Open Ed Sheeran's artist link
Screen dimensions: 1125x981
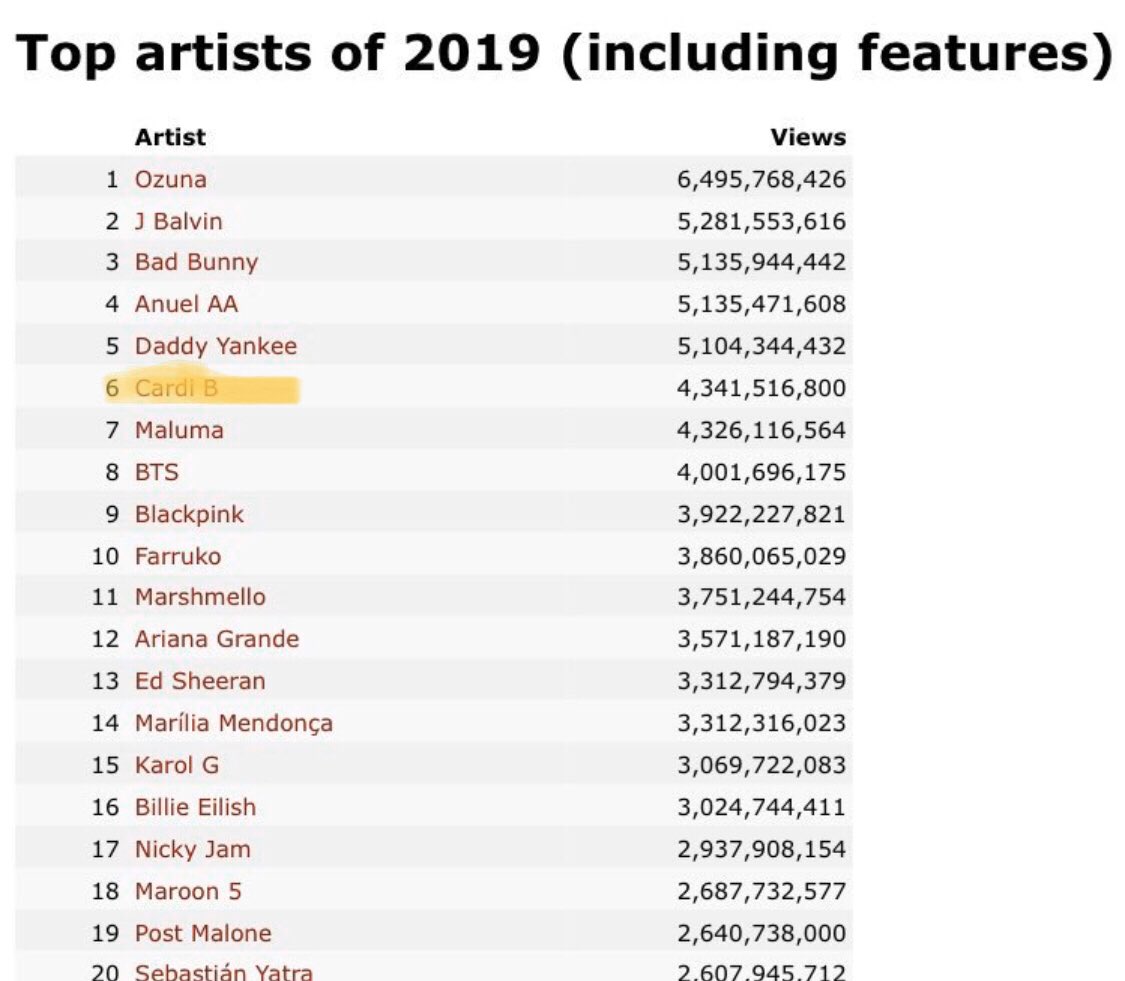200,681
